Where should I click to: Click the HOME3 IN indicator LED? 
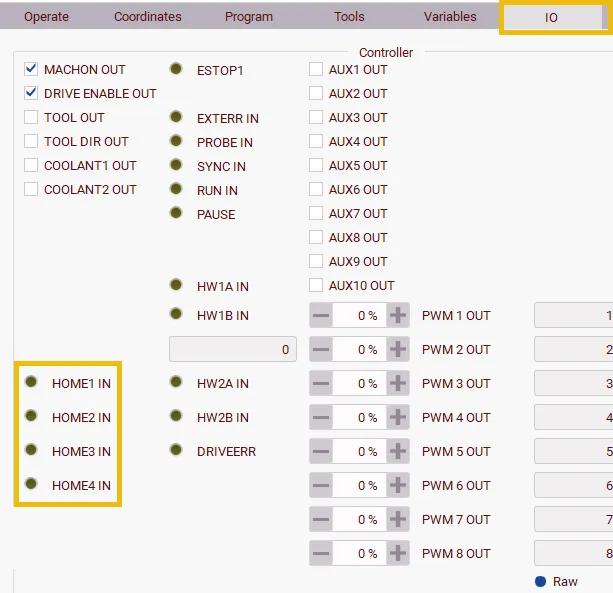tap(31, 450)
